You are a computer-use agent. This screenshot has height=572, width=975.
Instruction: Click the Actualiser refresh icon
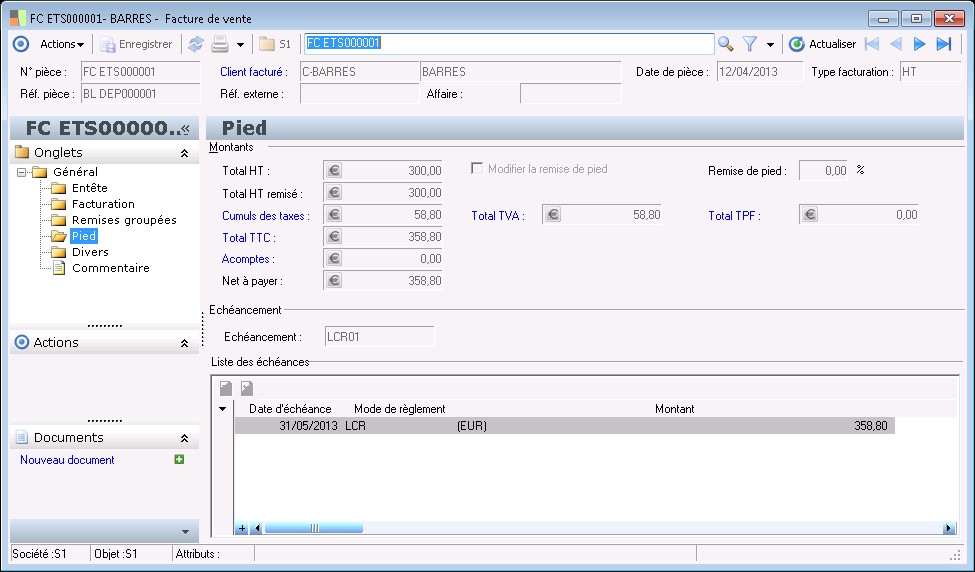point(797,44)
